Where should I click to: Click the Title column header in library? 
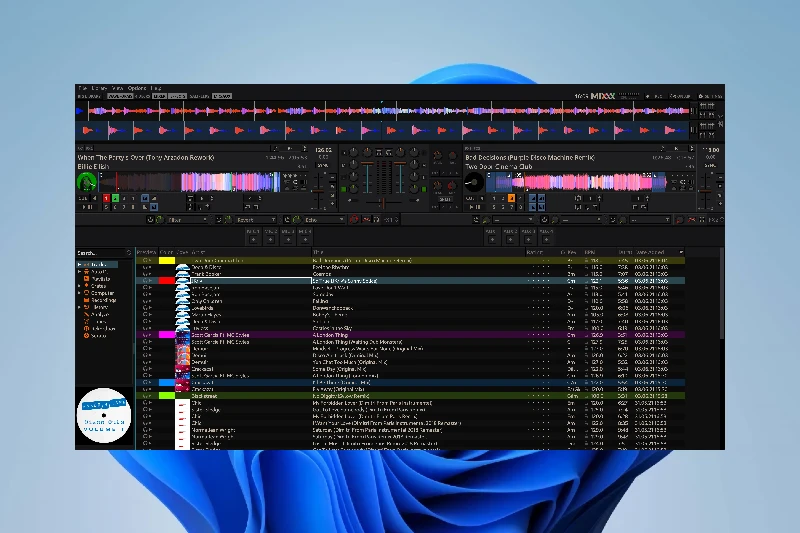(318, 252)
